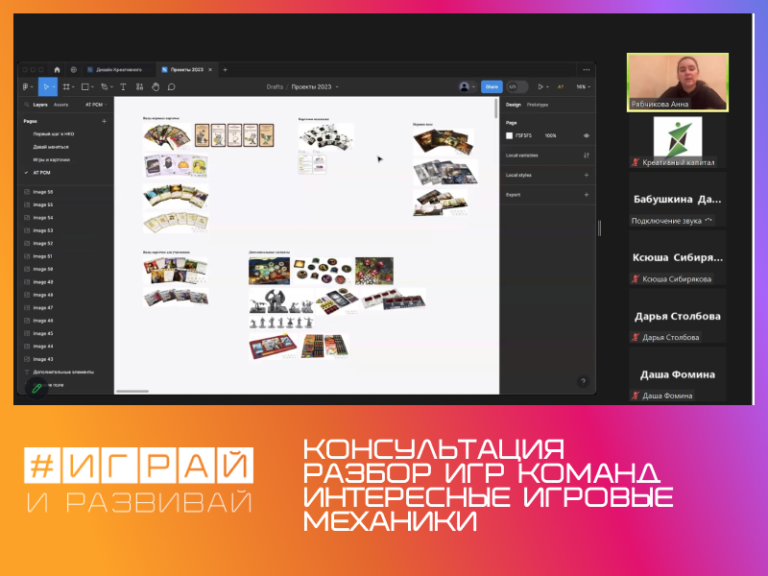Select the Text tool

coord(123,87)
